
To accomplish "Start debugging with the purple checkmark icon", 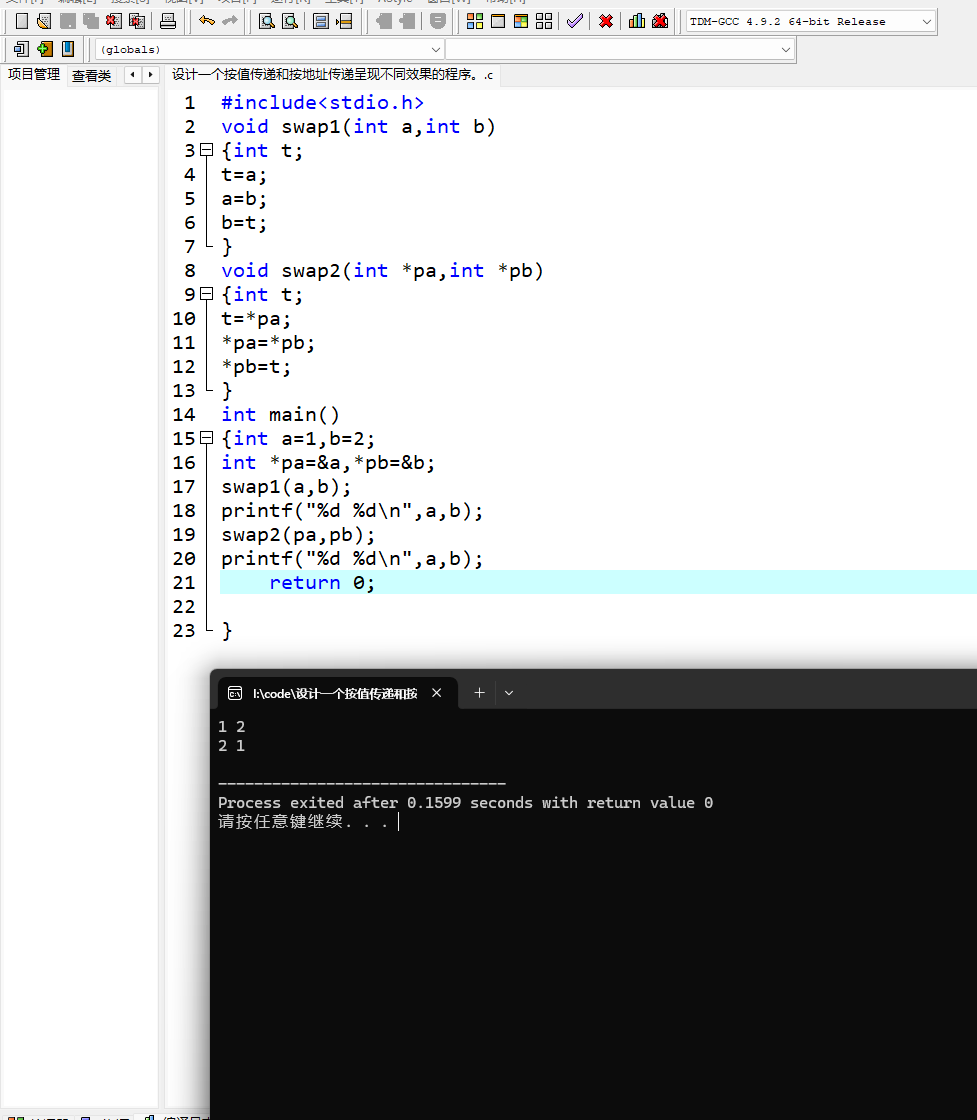I will (x=575, y=21).
